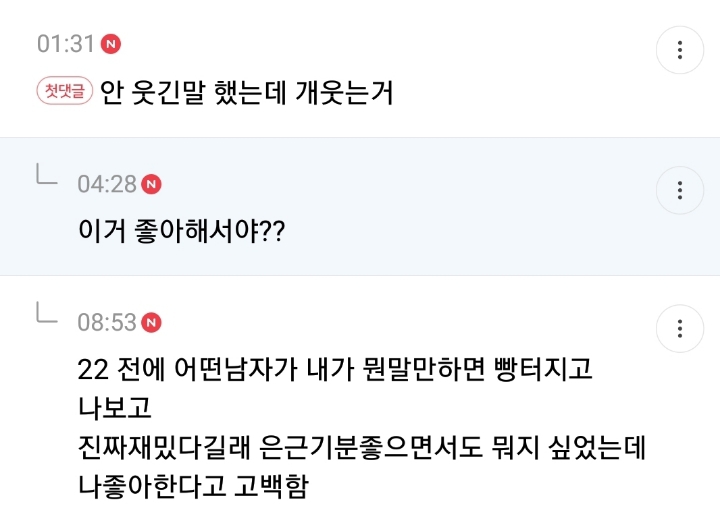Click the line "나좋아한다고 고백함"
The width and height of the screenshot is (720, 531).
click(x=193, y=487)
